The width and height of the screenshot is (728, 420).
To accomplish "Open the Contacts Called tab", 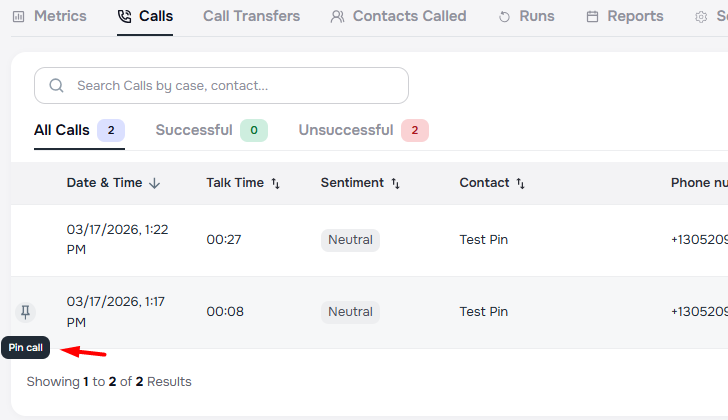I will pyautogui.click(x=398, y=16).
